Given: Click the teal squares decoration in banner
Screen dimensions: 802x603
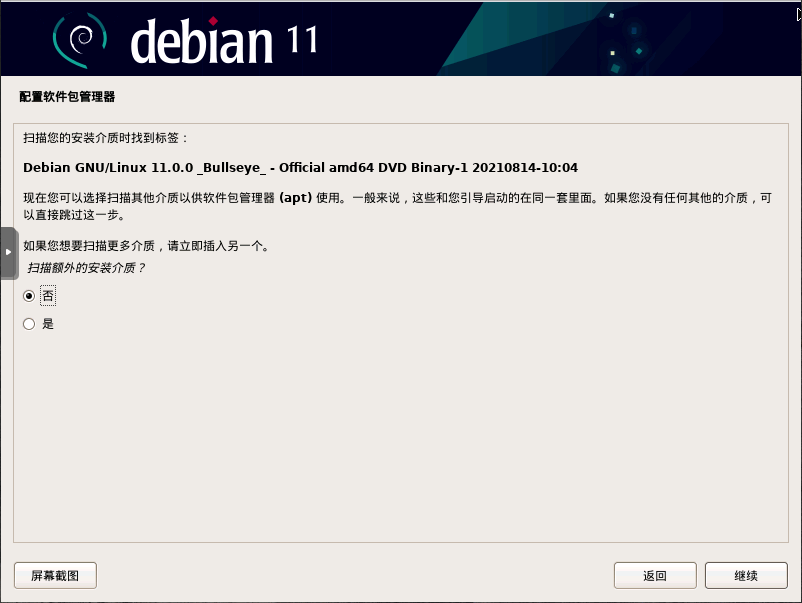Looking at the screenshot, I should (625, 42).
